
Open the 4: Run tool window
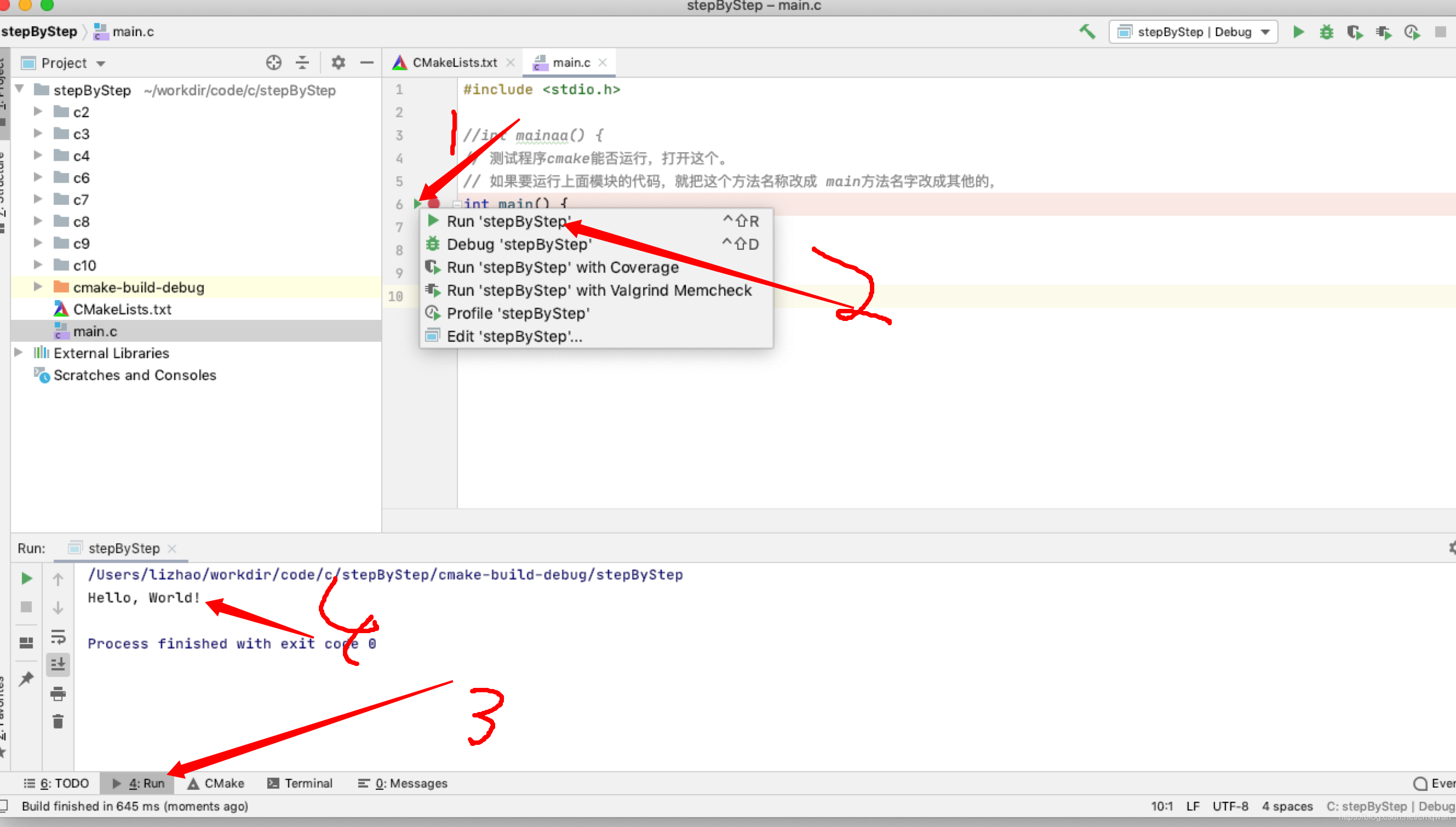coord(138,783)
